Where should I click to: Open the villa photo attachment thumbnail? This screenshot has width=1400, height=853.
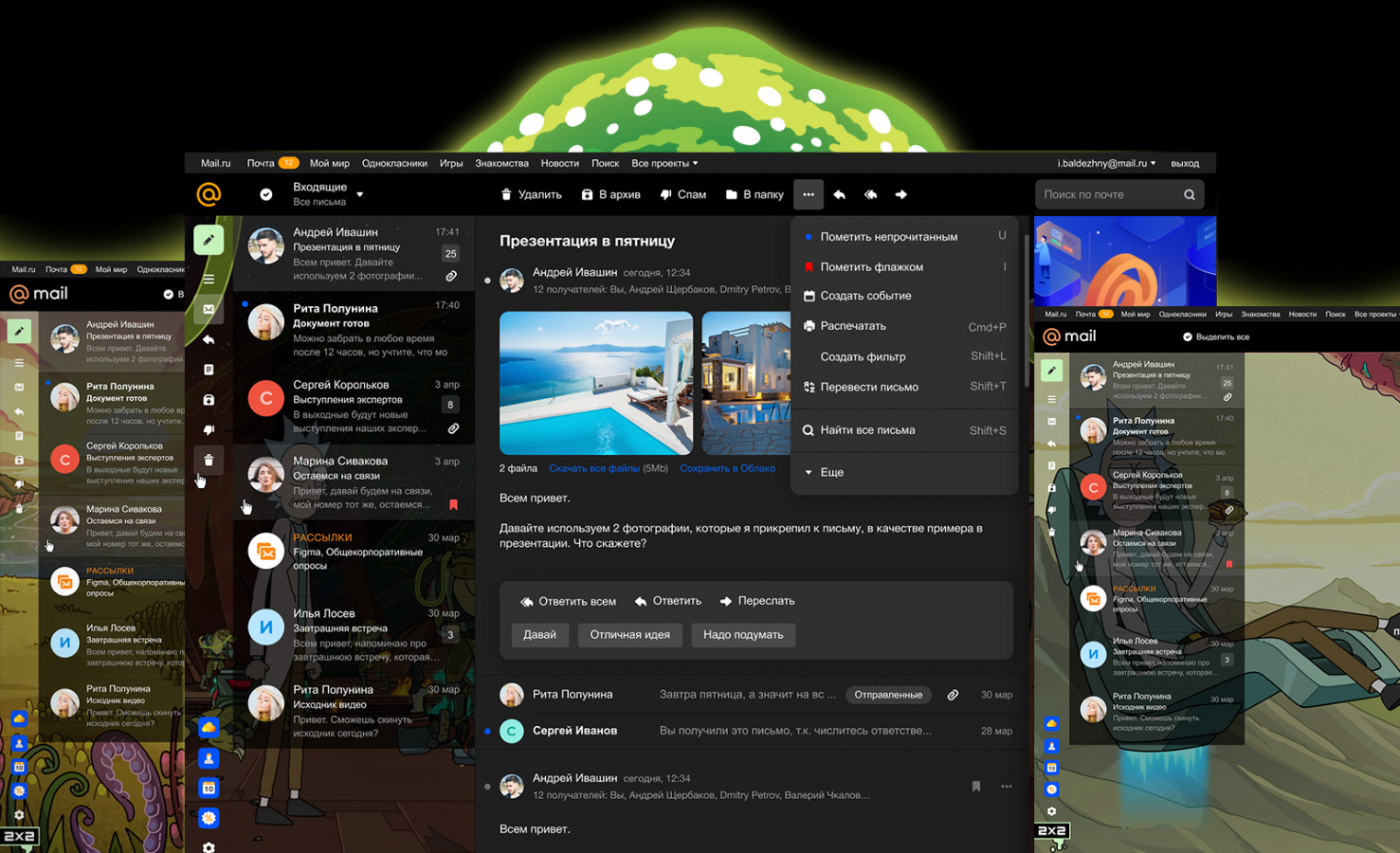point(746,383)
